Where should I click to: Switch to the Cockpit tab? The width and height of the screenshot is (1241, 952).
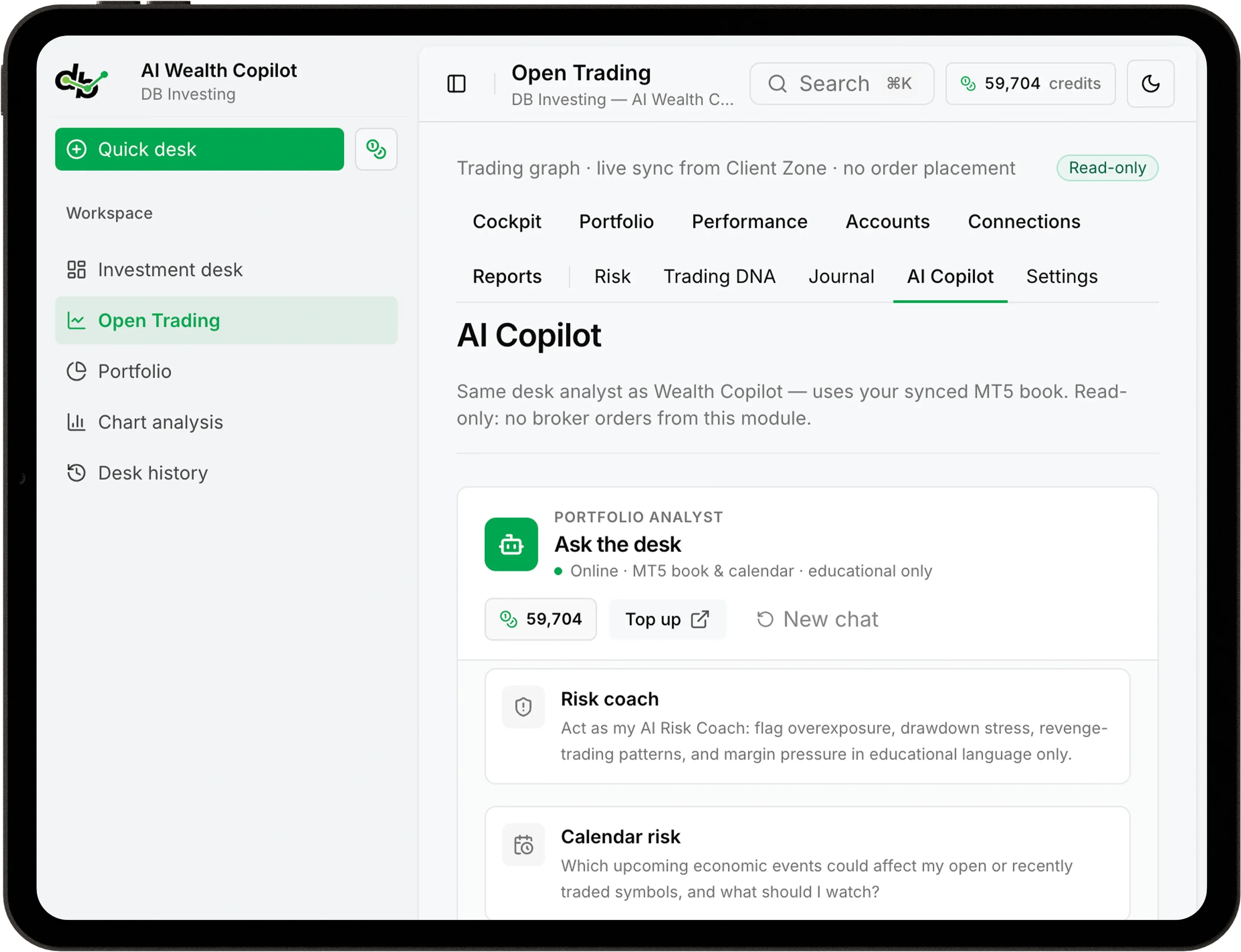(x=507, y=221)
